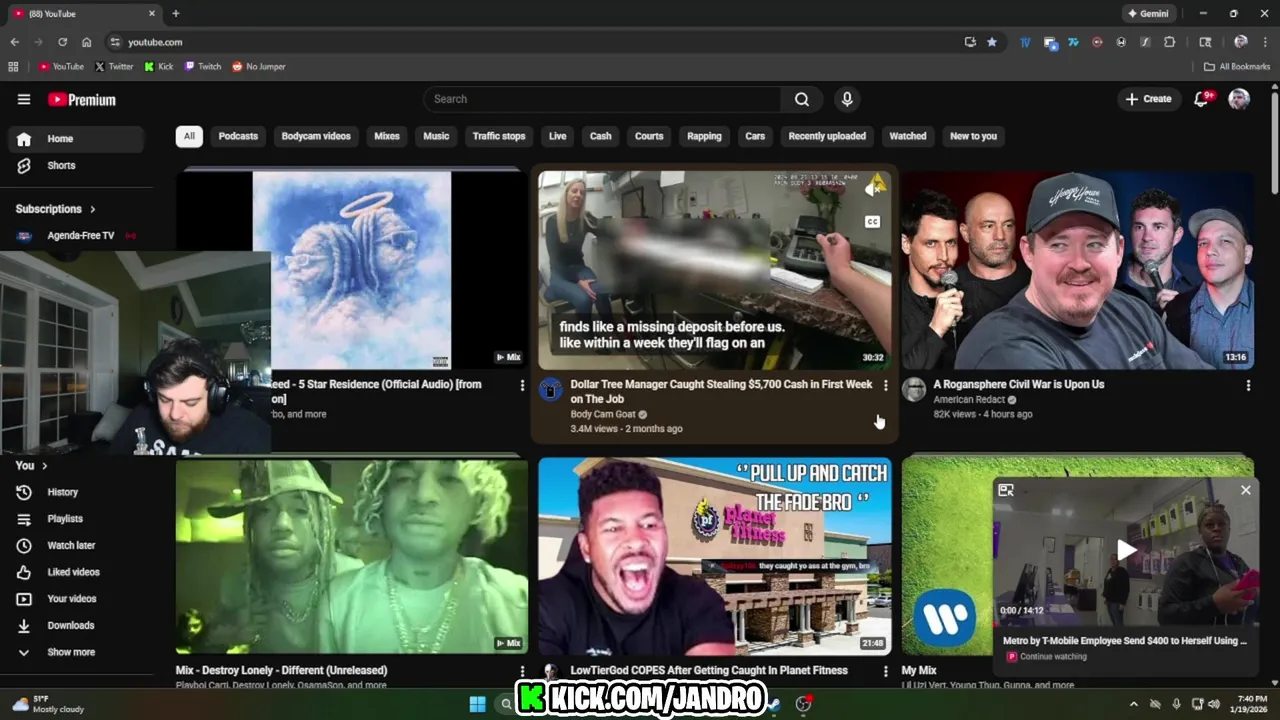Screen dimensions: 1280x720
Task: Click the browser home button
Action: (87, 42)
